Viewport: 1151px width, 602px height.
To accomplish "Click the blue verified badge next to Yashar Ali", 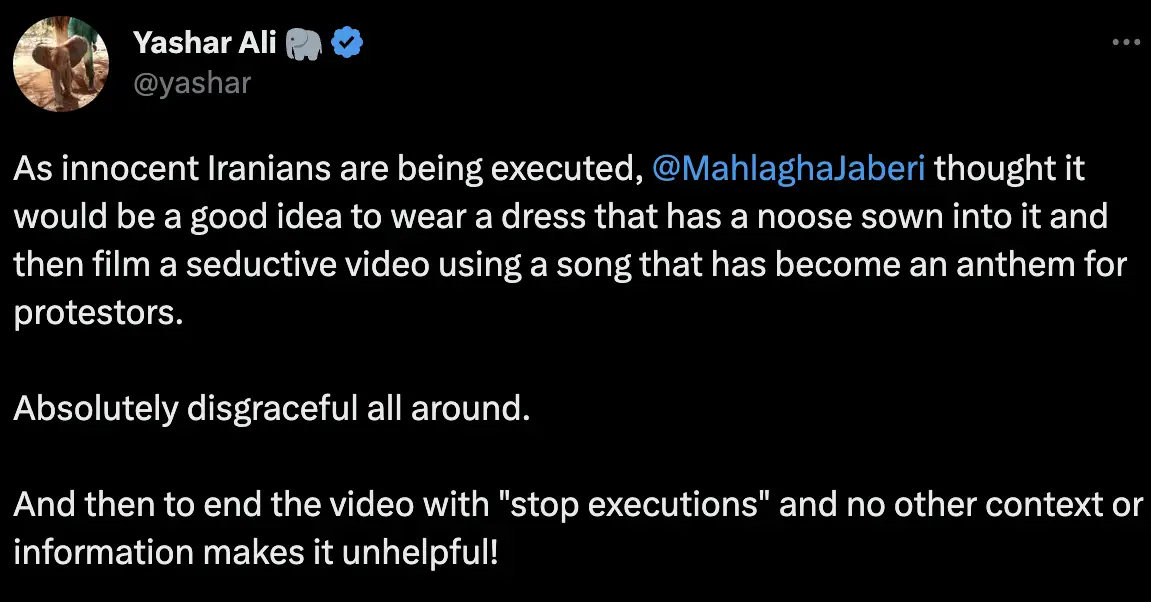I will [345, 42].
